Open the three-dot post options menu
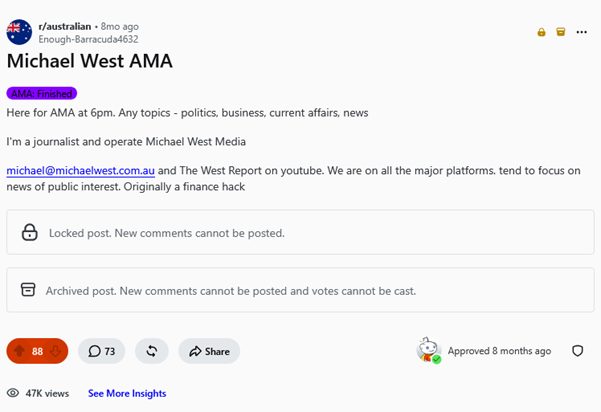 point(581,32)
